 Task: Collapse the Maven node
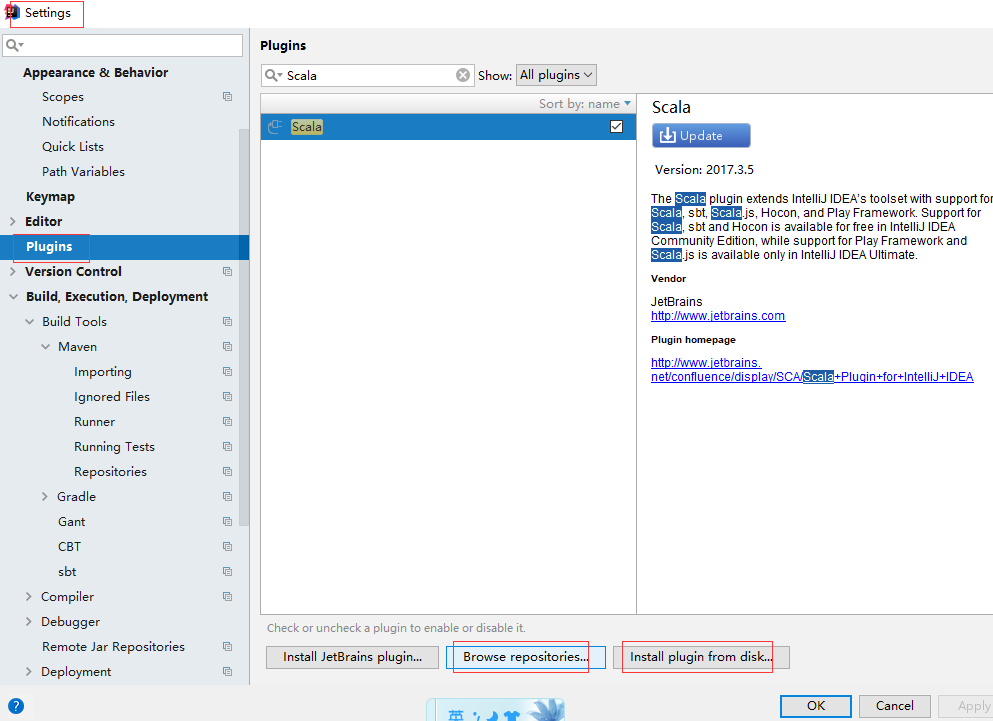tap(46, 347)
